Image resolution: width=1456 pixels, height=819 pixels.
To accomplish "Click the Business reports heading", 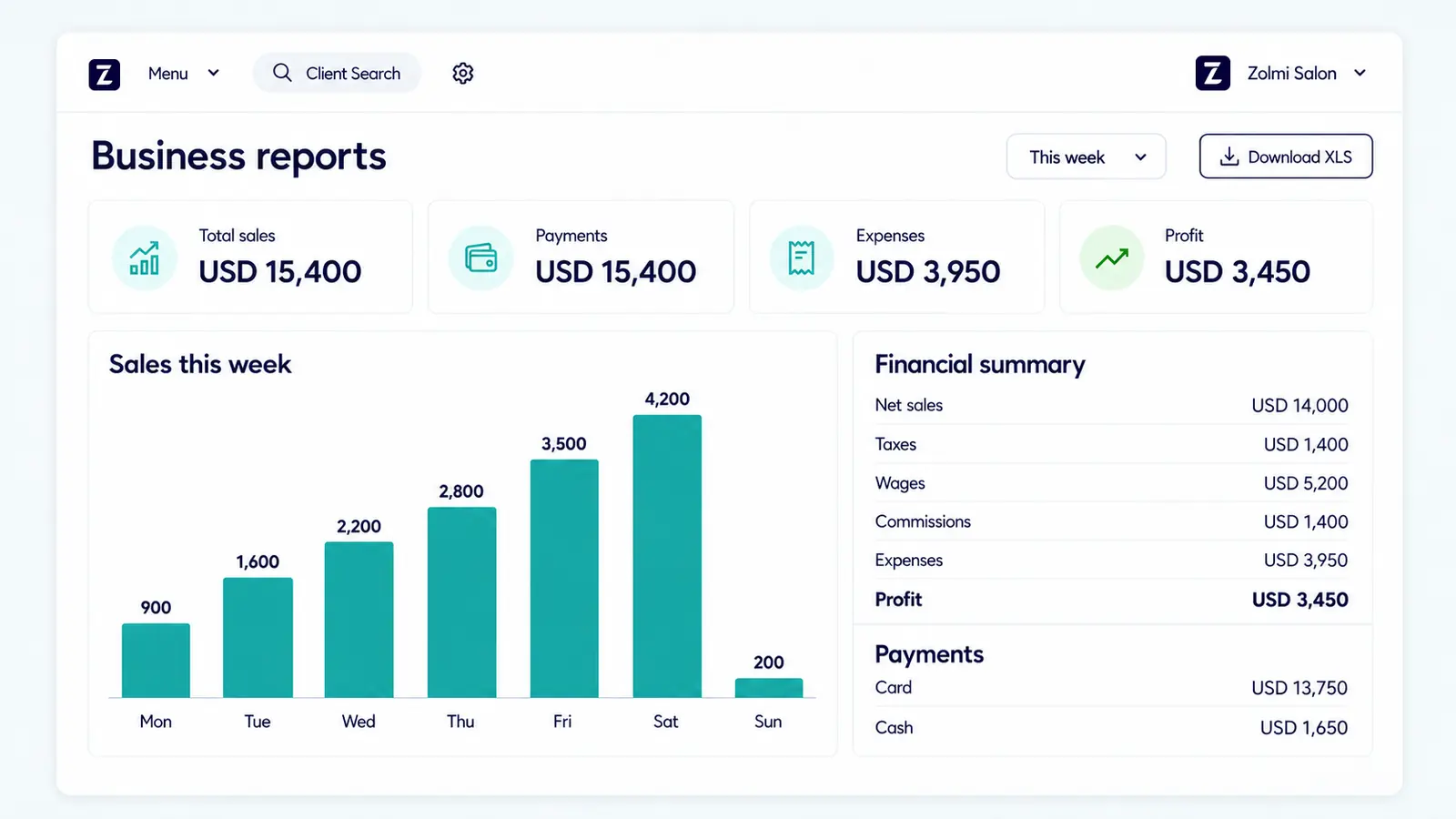I will click(x=238, y=157).
